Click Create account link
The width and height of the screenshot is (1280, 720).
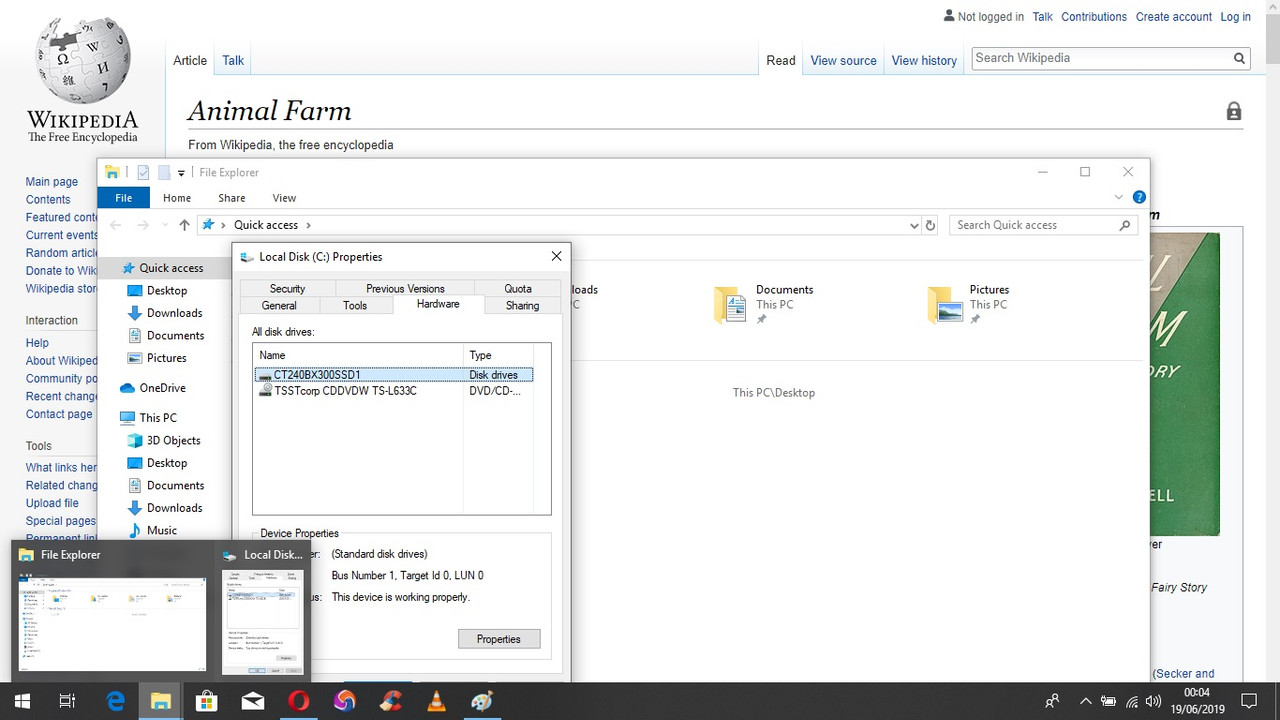(x=1173, y=17)
